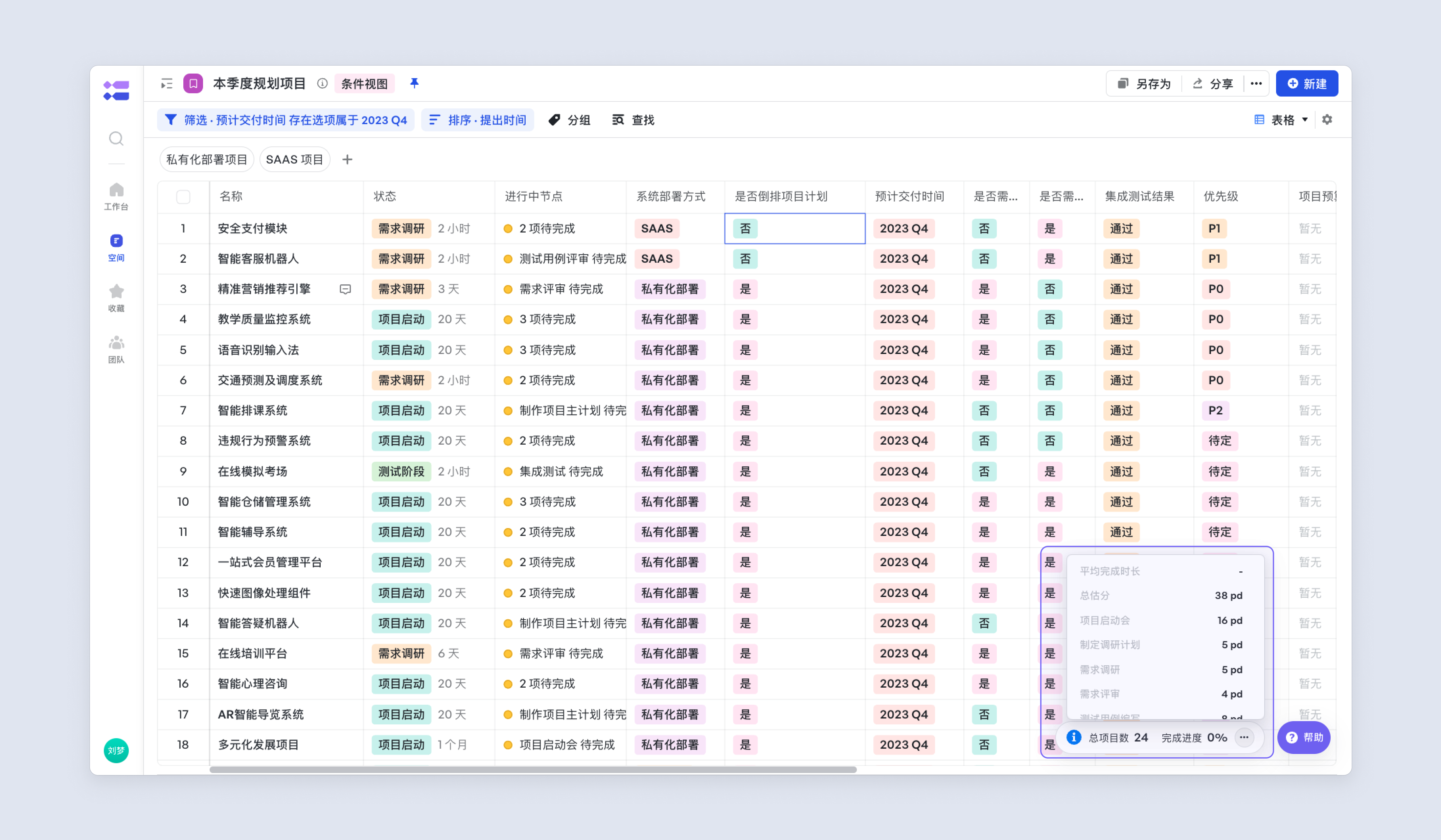This screenshot has width=1441, height=840.
Task: Click 项目启动会 row in summary popup
Action: [1161, 621]
